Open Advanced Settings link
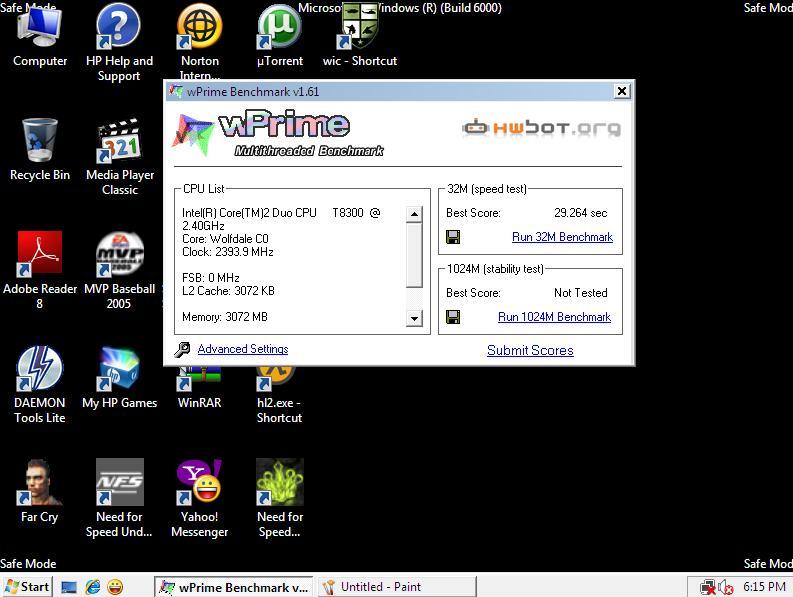The width and height of the screenshot is (793, 597). pyautogui.click(x=243, y=349)
